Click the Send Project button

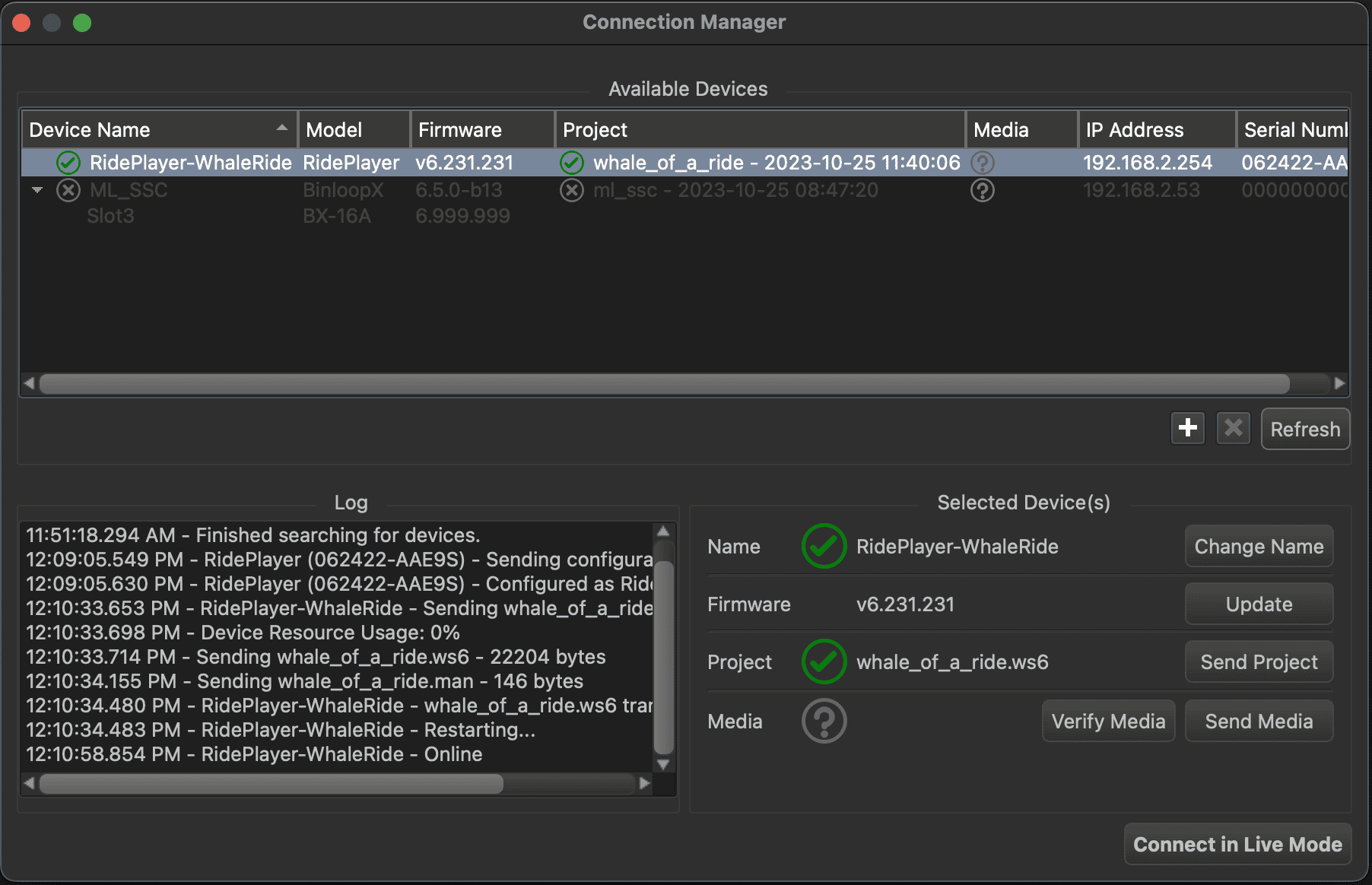click(x=1259, y=661)
